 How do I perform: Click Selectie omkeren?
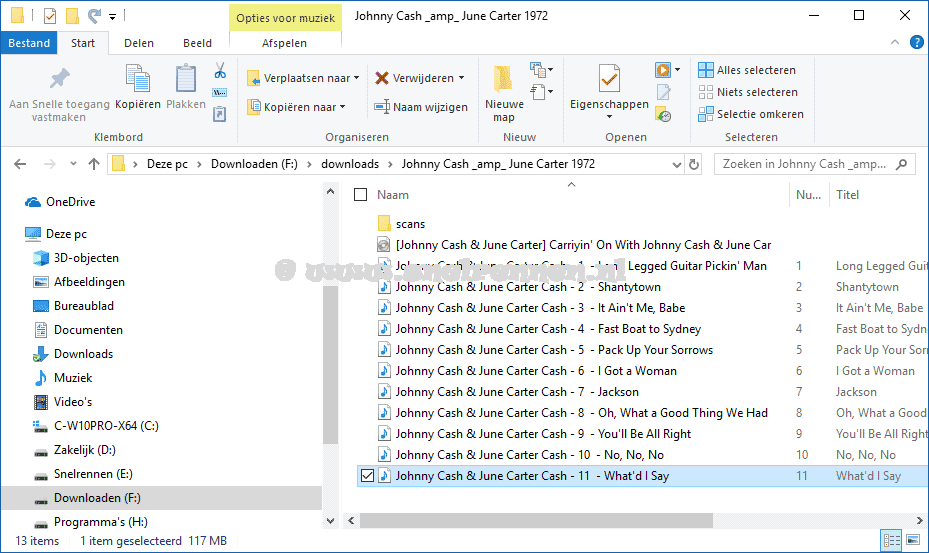(x=751, y=114)
